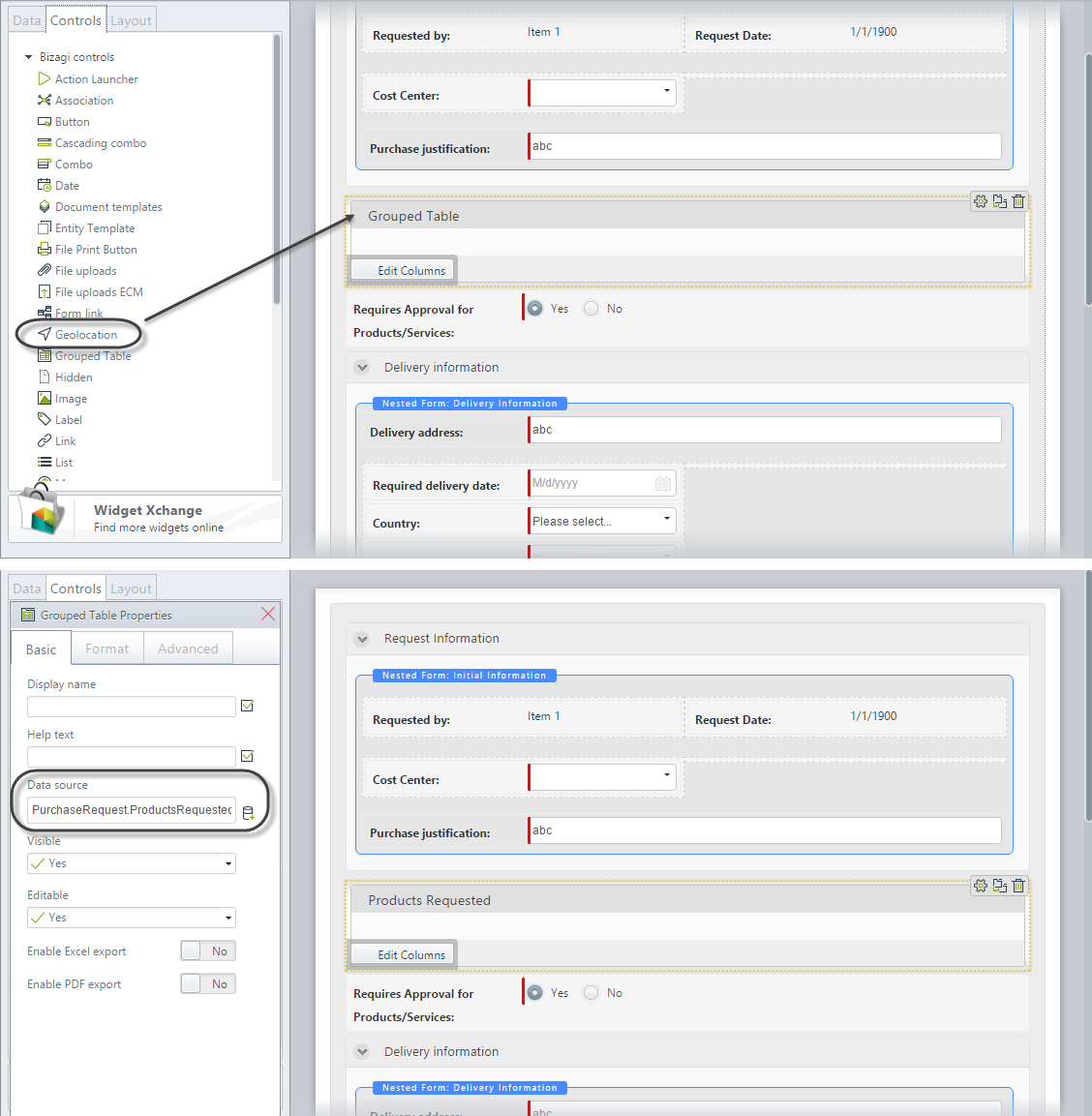Screen dimensions: 1092x1116
Task: Click the Help text input field
Action: [x=132, y=757]
